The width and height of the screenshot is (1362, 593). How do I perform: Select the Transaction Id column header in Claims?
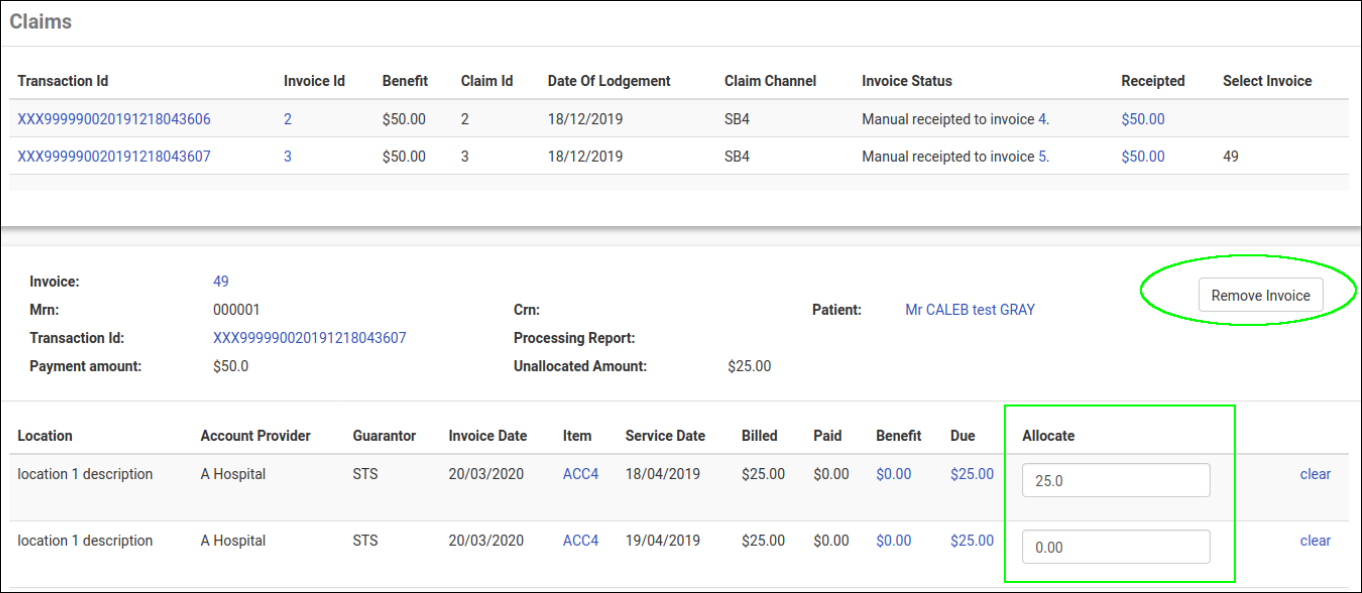pos(63,81)
